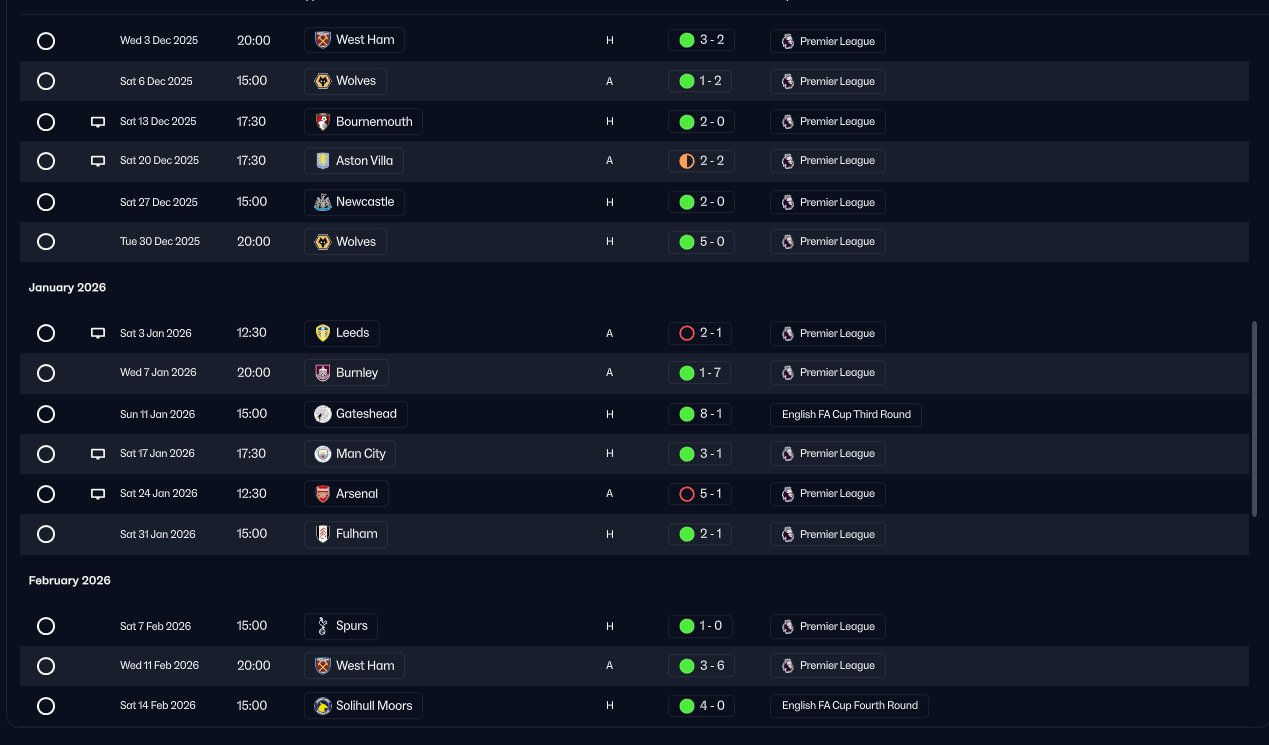This screenshot has width=1269, height=745.
Task: Open the 5 - 0 result against Wolves
Action: (701, 242)
